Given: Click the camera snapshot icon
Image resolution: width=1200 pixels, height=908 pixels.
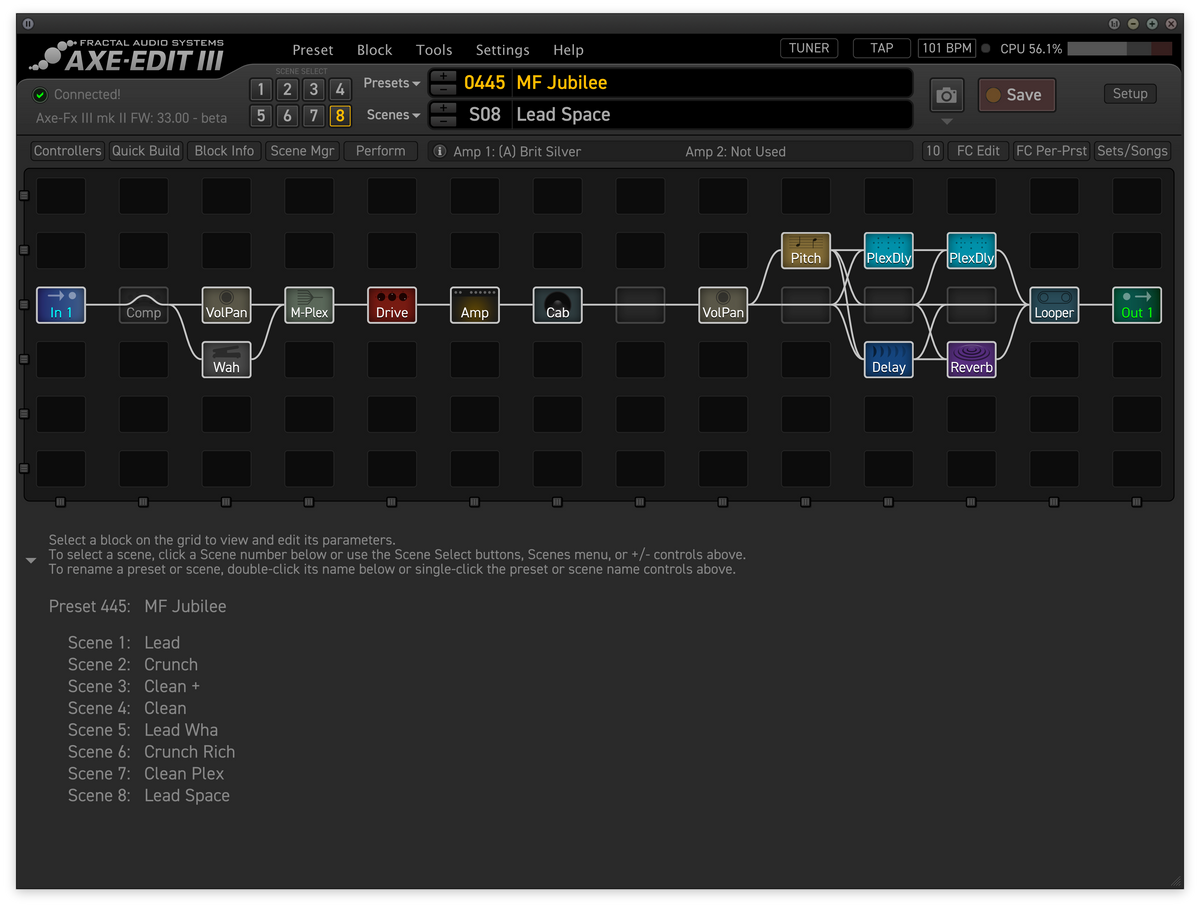Looking at the screenshot, I should click(x=946, y=96).
